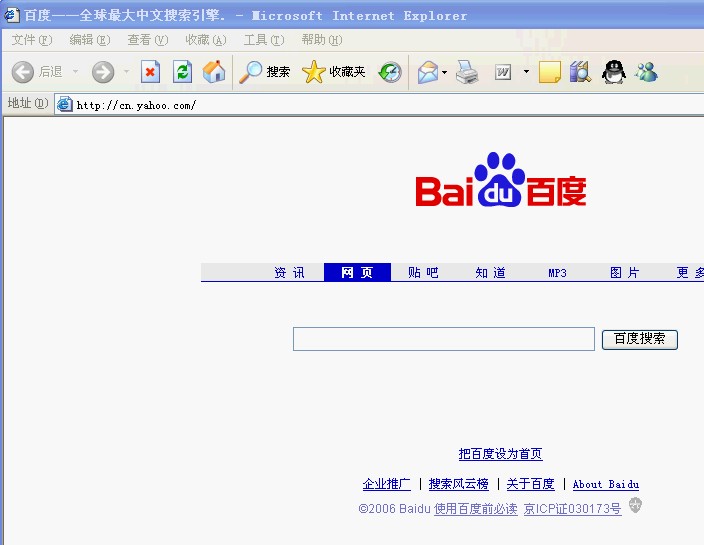The width and height of the screenshot is (704, 545).
Task: Open the 使用百度前必读 link
Action: coord(475,509)
